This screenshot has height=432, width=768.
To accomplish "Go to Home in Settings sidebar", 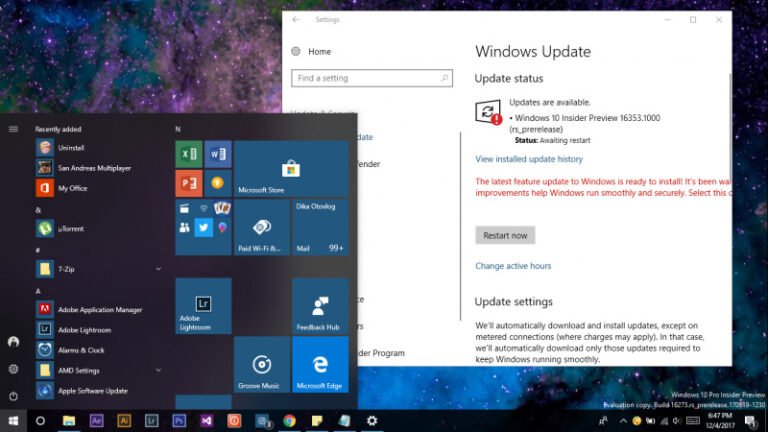I will pyautogui.click(x=319, y=51).
